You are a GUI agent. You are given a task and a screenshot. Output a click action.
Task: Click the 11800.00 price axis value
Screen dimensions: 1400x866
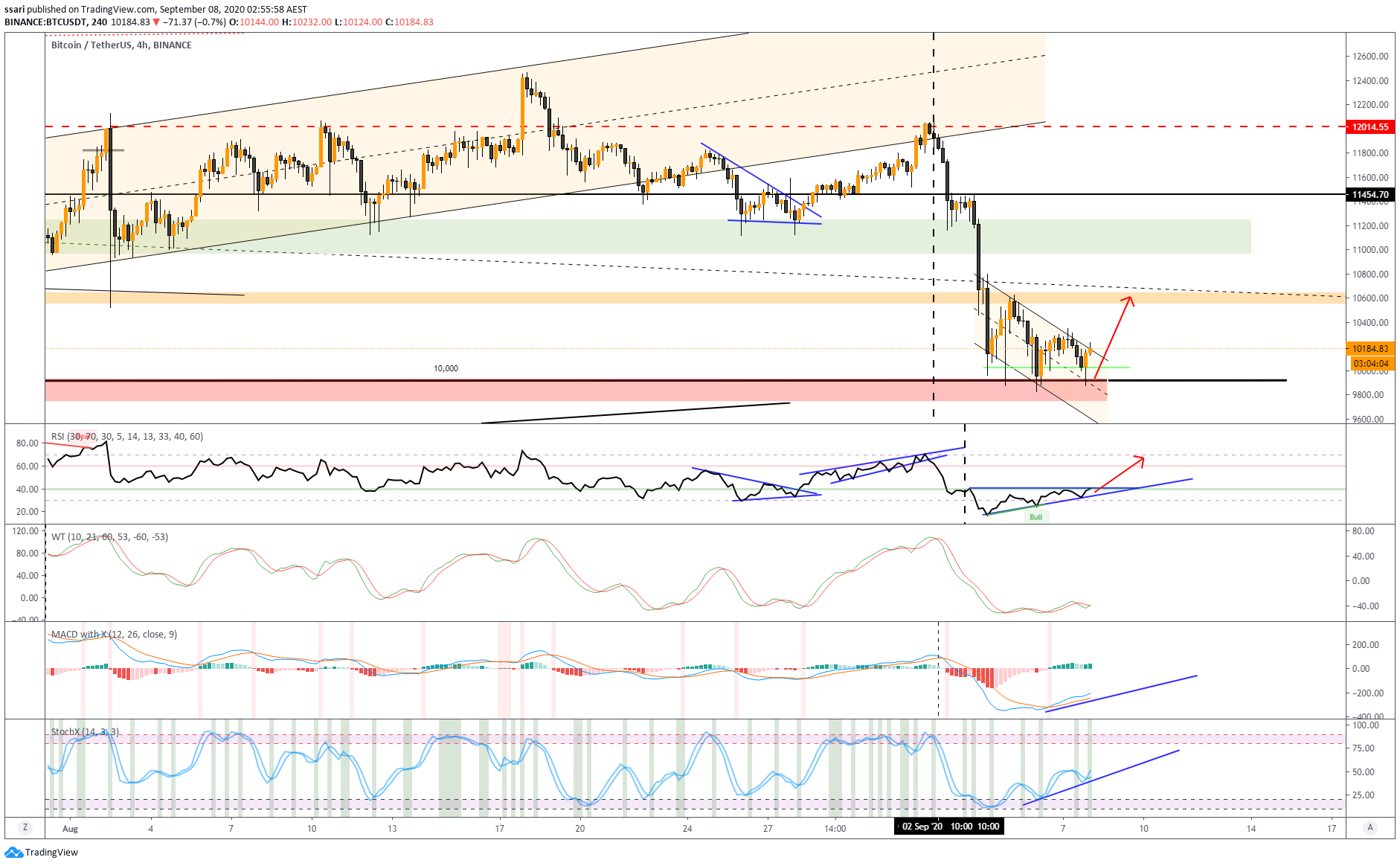[x=1370, y=153]
